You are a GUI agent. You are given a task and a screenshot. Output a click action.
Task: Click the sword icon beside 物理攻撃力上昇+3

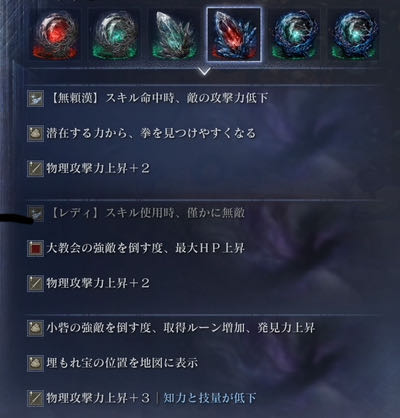pos(35,398)
